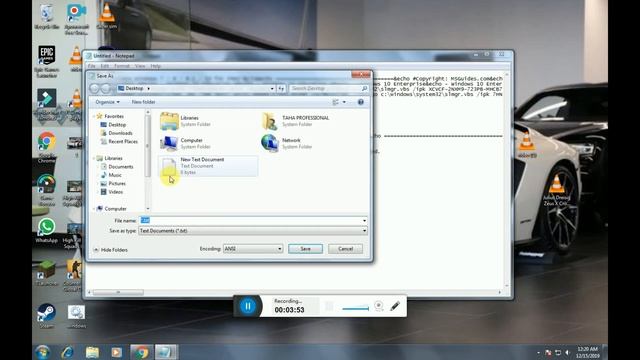Switch to Chrome on the taskbar

coord(141,352)
